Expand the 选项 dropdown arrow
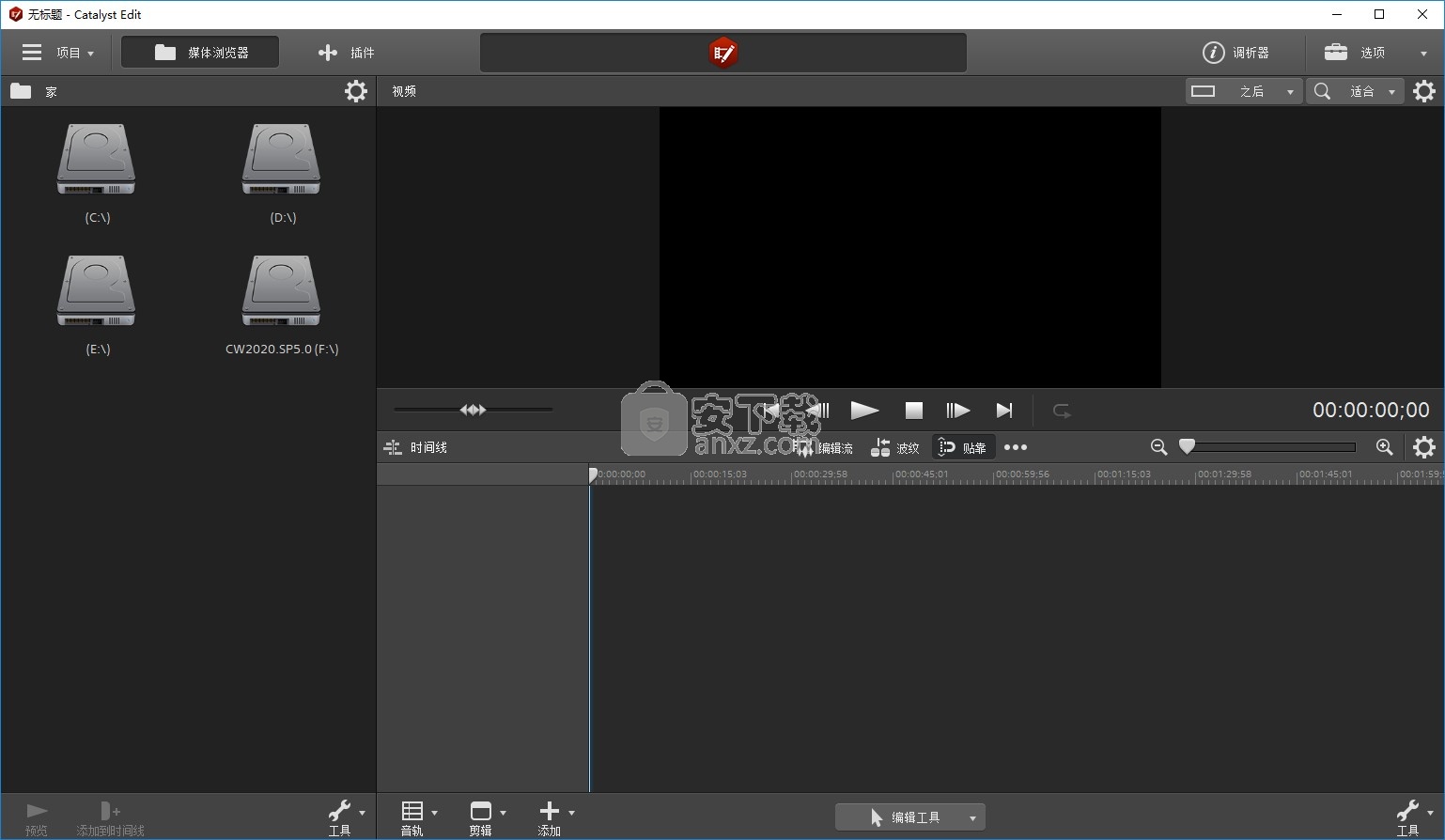 (1423, 54)
